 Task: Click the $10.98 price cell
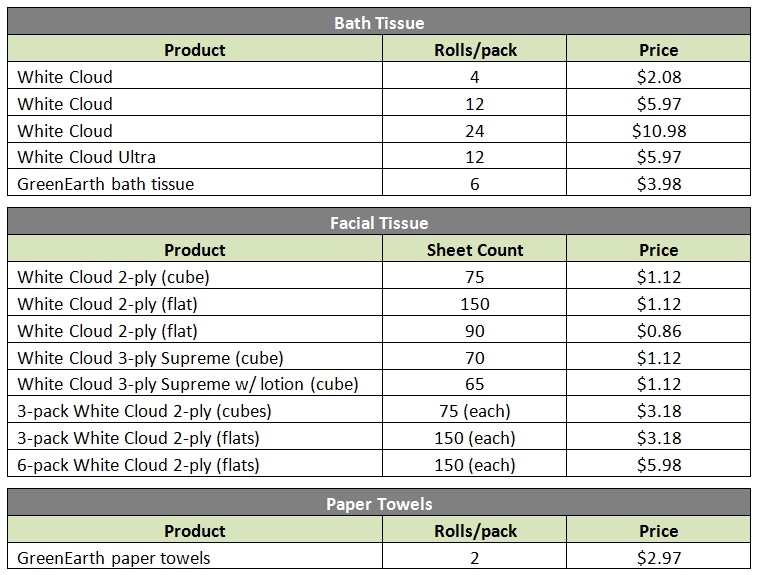pyautogui.click(x=658, y=131)
